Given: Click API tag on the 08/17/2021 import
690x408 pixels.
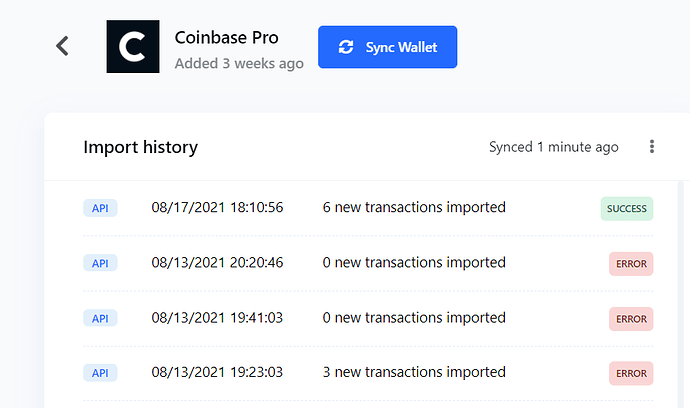Looking at the screenshot, I should coord(100,208).
